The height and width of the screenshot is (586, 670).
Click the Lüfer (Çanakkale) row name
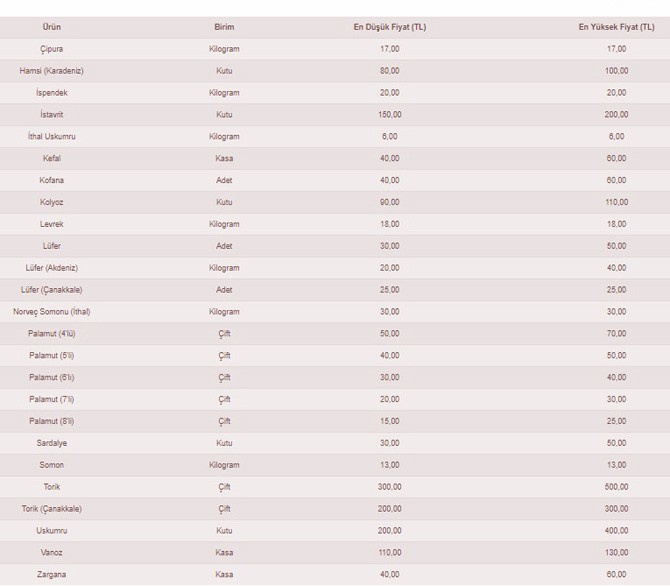pyautogui.click(x=52, y=290)
